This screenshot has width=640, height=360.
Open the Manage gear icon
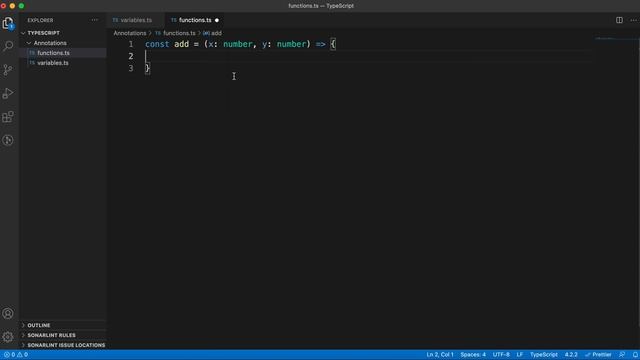coord(8,337)
